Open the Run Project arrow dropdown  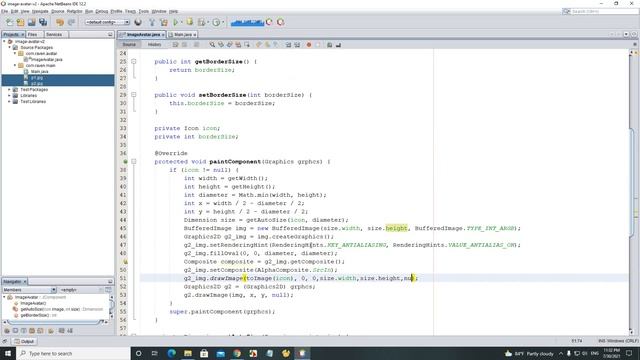point(181,22)
